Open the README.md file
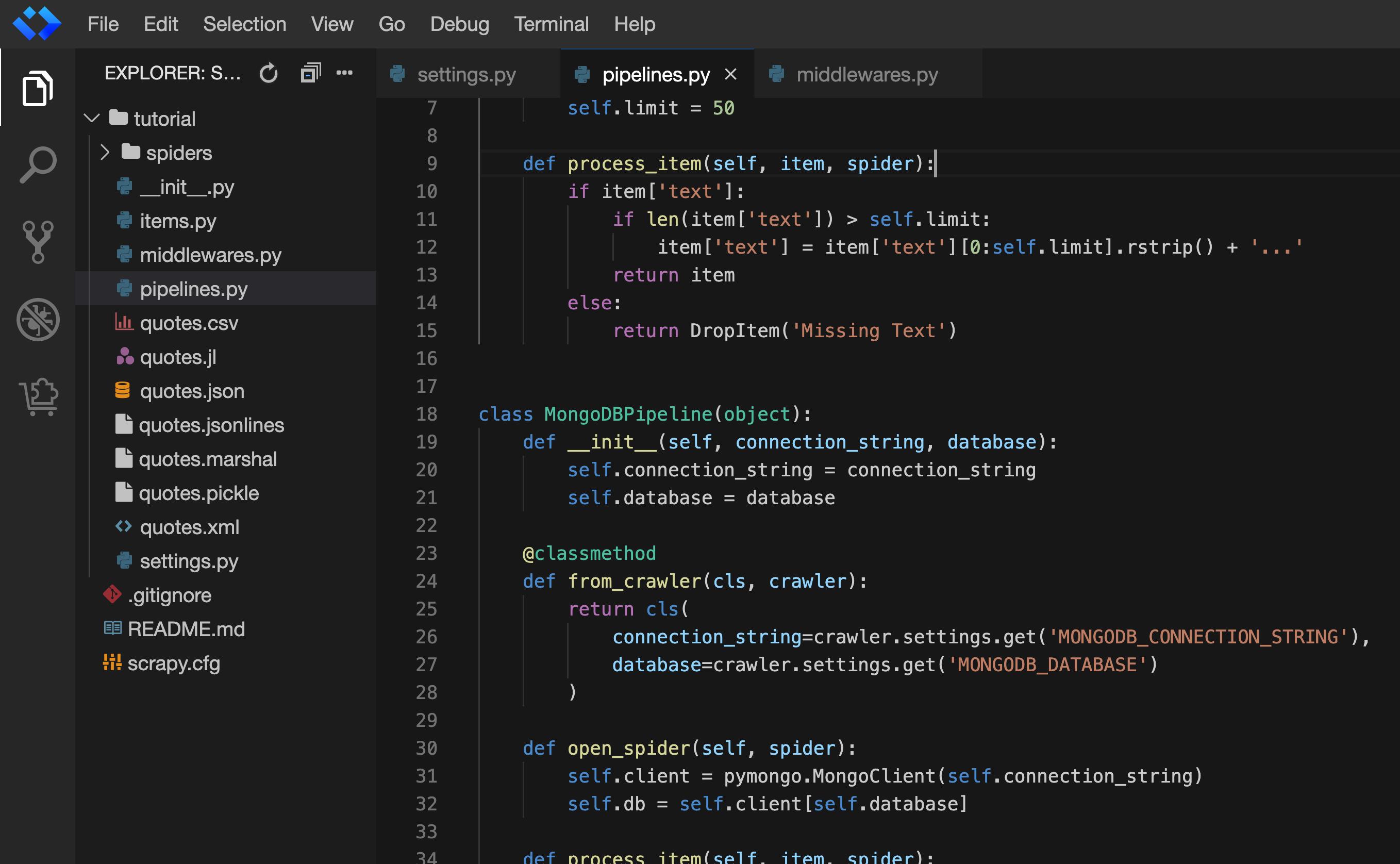The image size is (1400, 864). (x=226, y=628)
